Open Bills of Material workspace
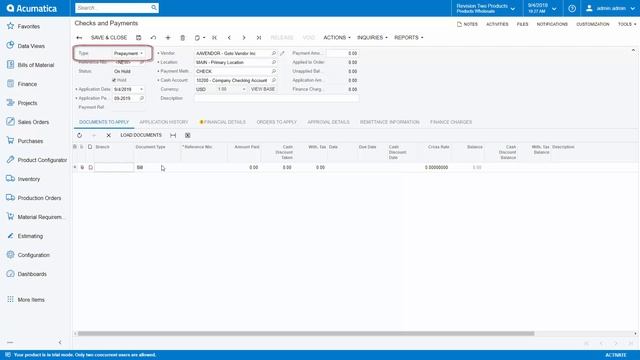Screen dimensions: 640x360 pyautogui.click(x=36, y=65)
